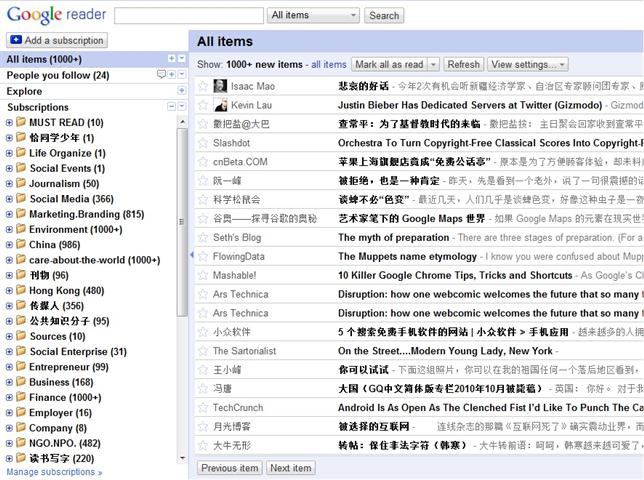Open the Manage subscriptions link
The image size is (644, 480).
click(54, 472)
